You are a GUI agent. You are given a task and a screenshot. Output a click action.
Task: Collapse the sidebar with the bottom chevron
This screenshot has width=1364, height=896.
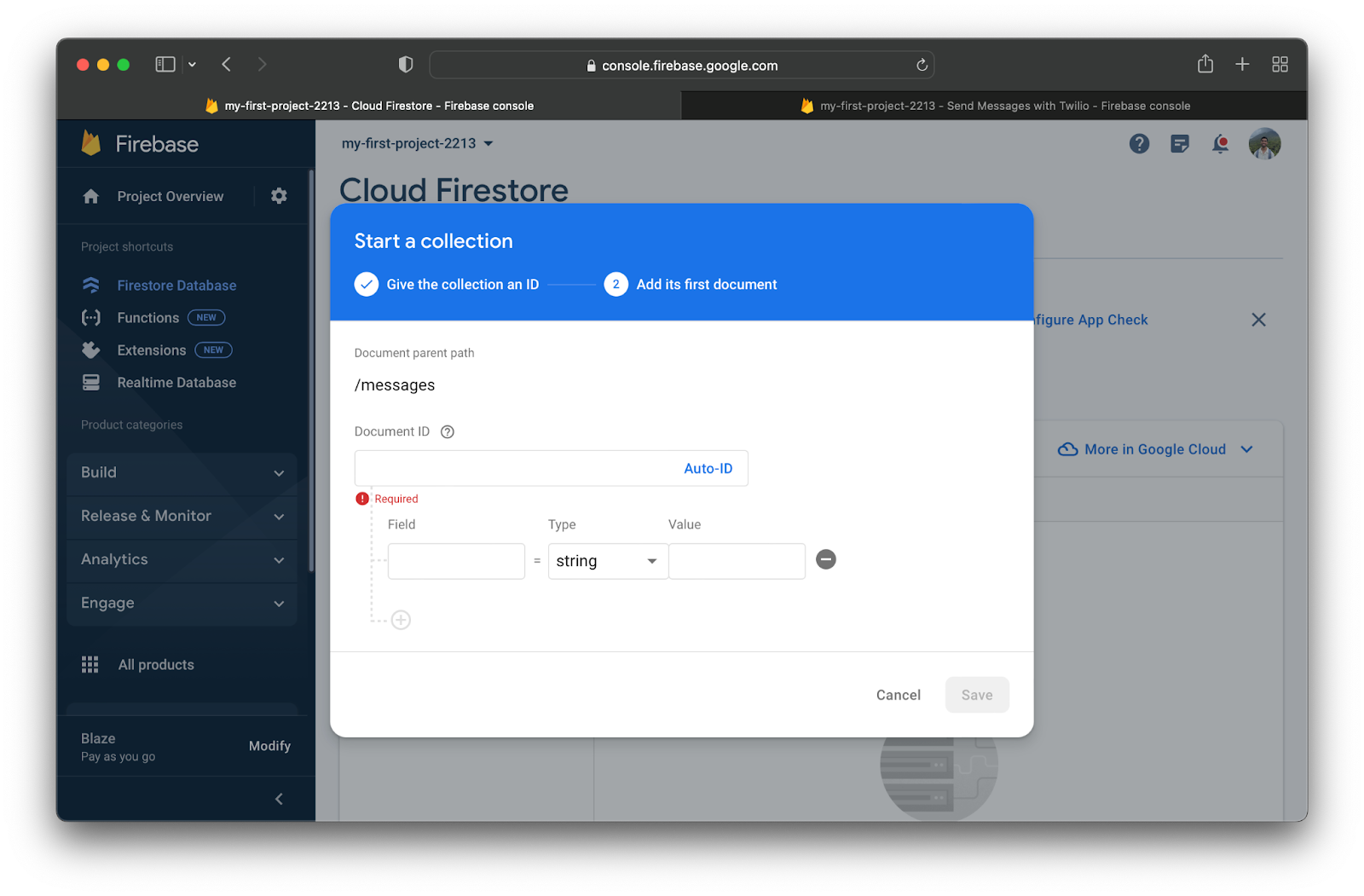pyautogui.click(x=279, y=799)
